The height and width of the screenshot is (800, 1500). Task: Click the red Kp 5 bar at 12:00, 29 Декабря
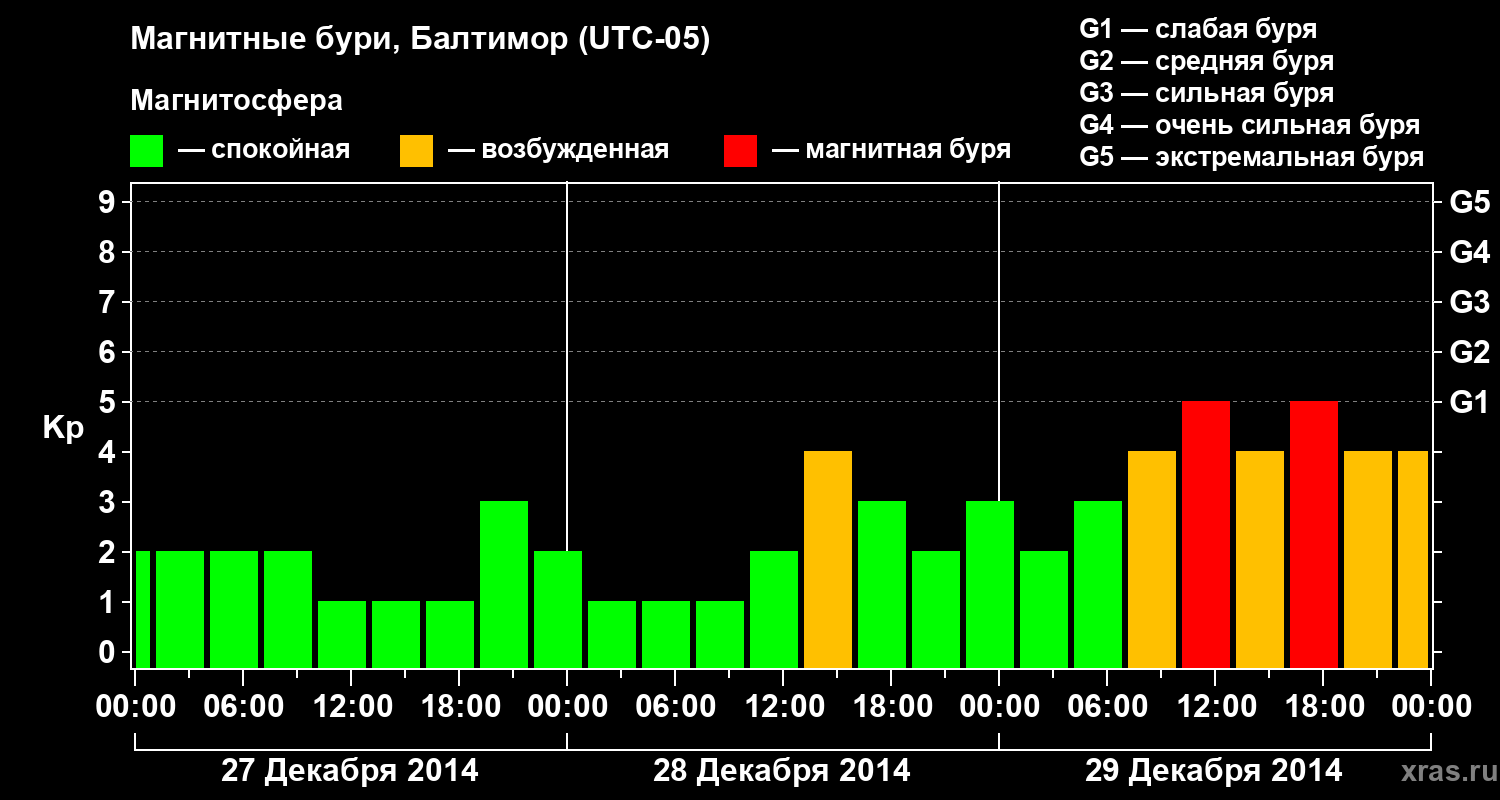tap(1206, 534)
